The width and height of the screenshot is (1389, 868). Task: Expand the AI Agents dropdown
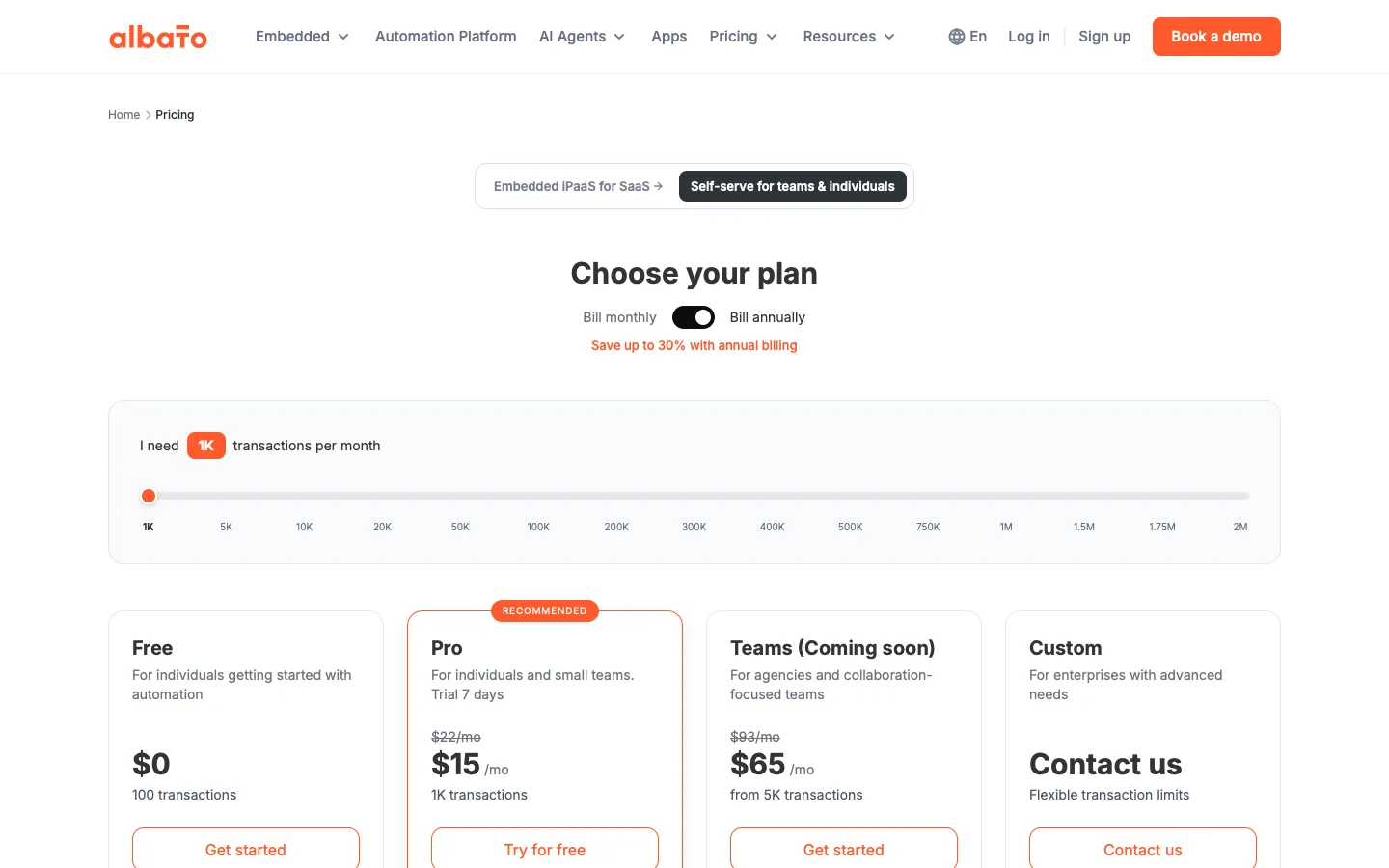[583, 37]
